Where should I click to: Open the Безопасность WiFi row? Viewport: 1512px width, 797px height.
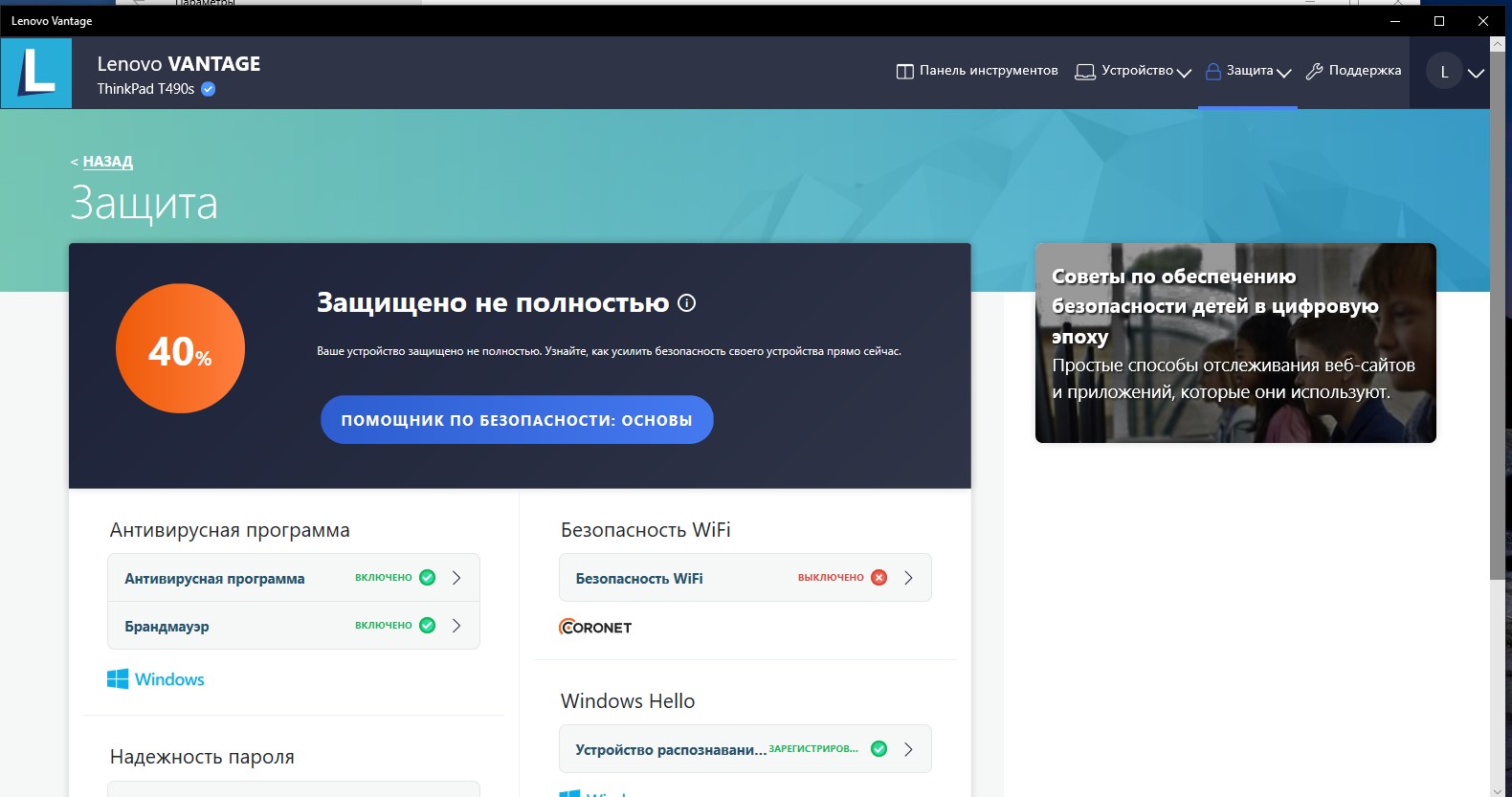point(745,578)
